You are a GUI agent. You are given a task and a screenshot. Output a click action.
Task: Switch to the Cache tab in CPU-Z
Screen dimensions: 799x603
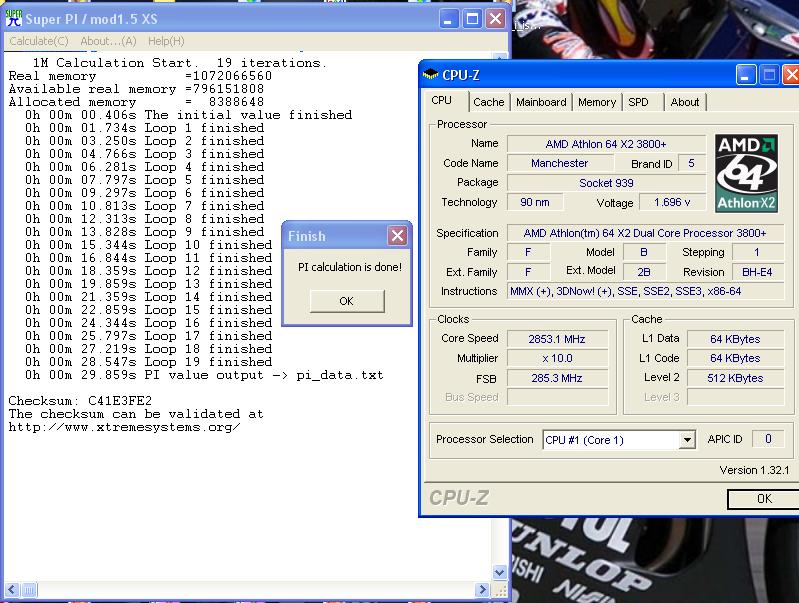pyautogui.click(x=489, y=102)
